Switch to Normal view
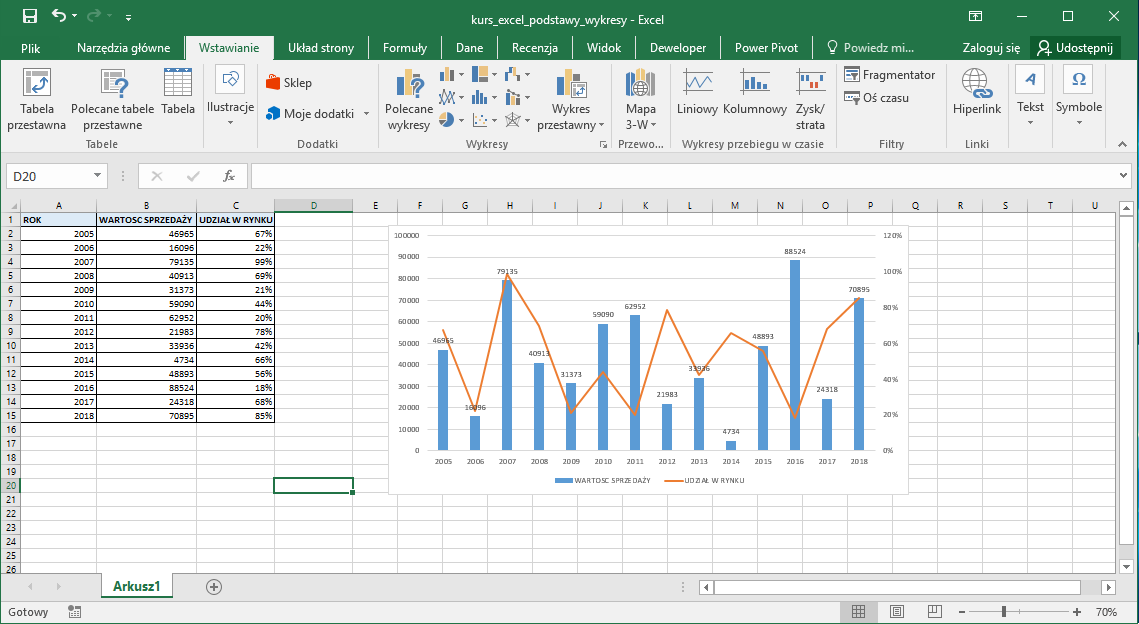 (x=858, y=612)
